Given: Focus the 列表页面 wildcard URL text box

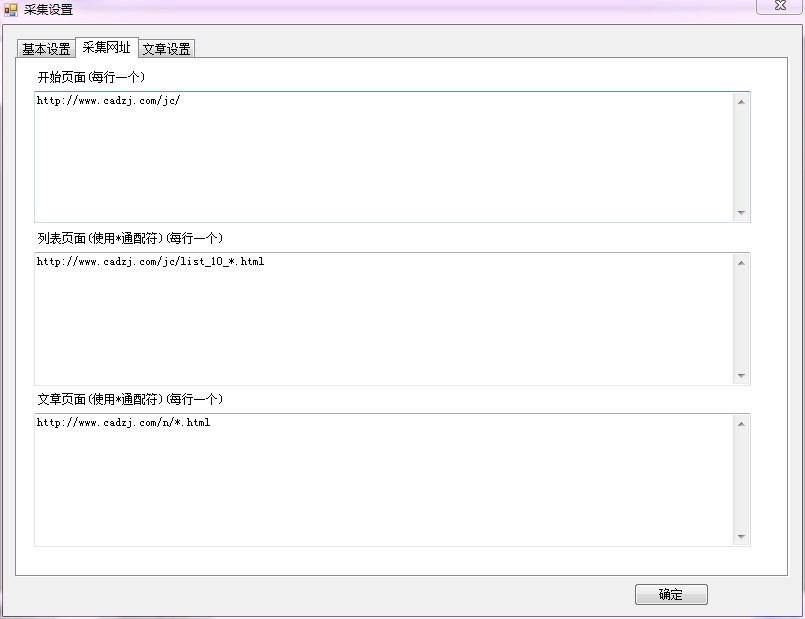Looking at the screenshot, I should [384, 318].
